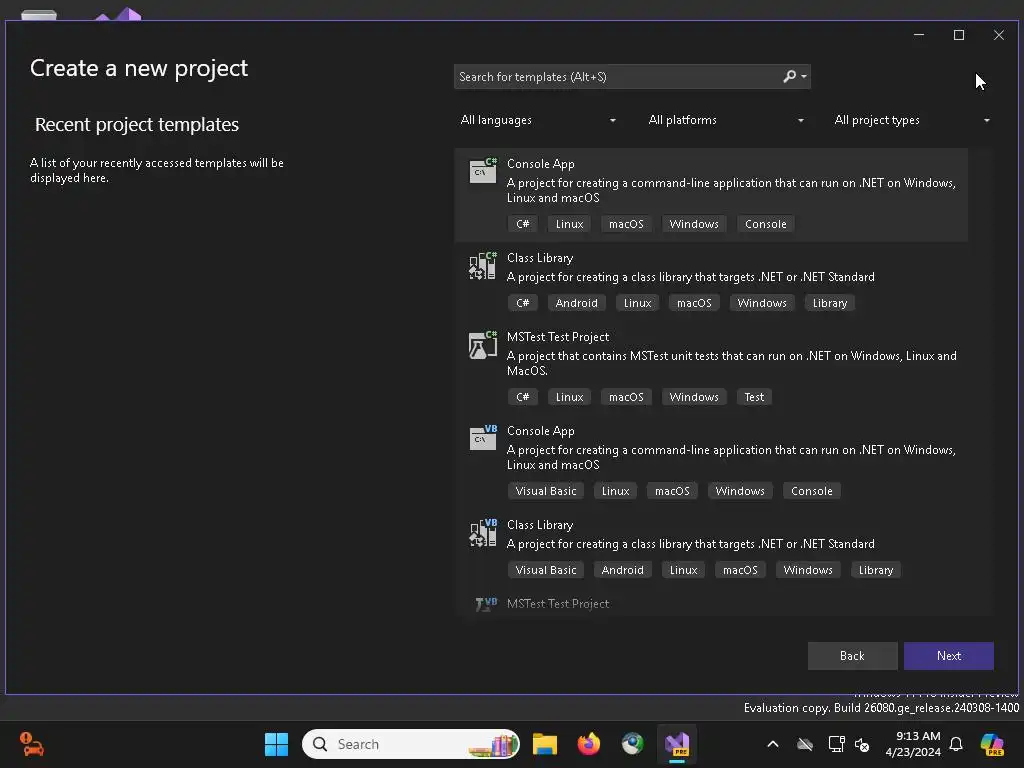Click the taskbar Search box
The image size is (1024, 768).
411,744
